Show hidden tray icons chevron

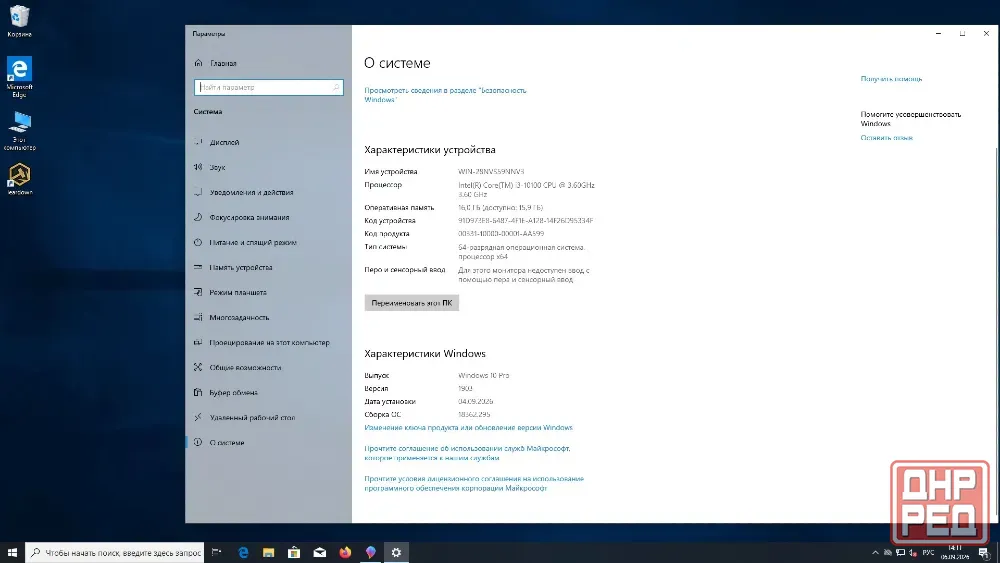point(875,553)
